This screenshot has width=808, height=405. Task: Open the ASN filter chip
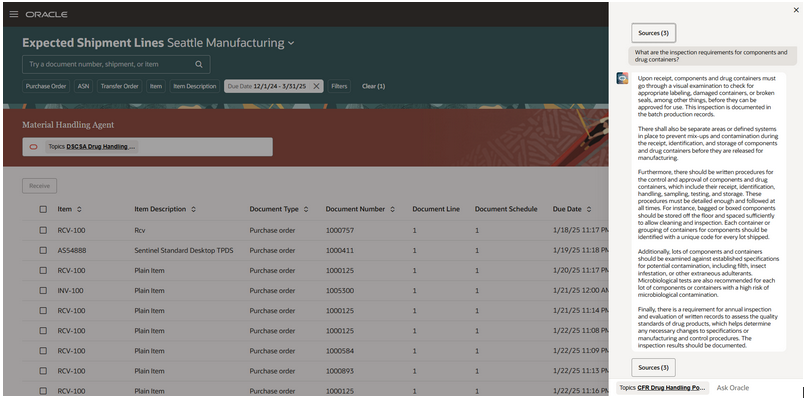point(83,86)
